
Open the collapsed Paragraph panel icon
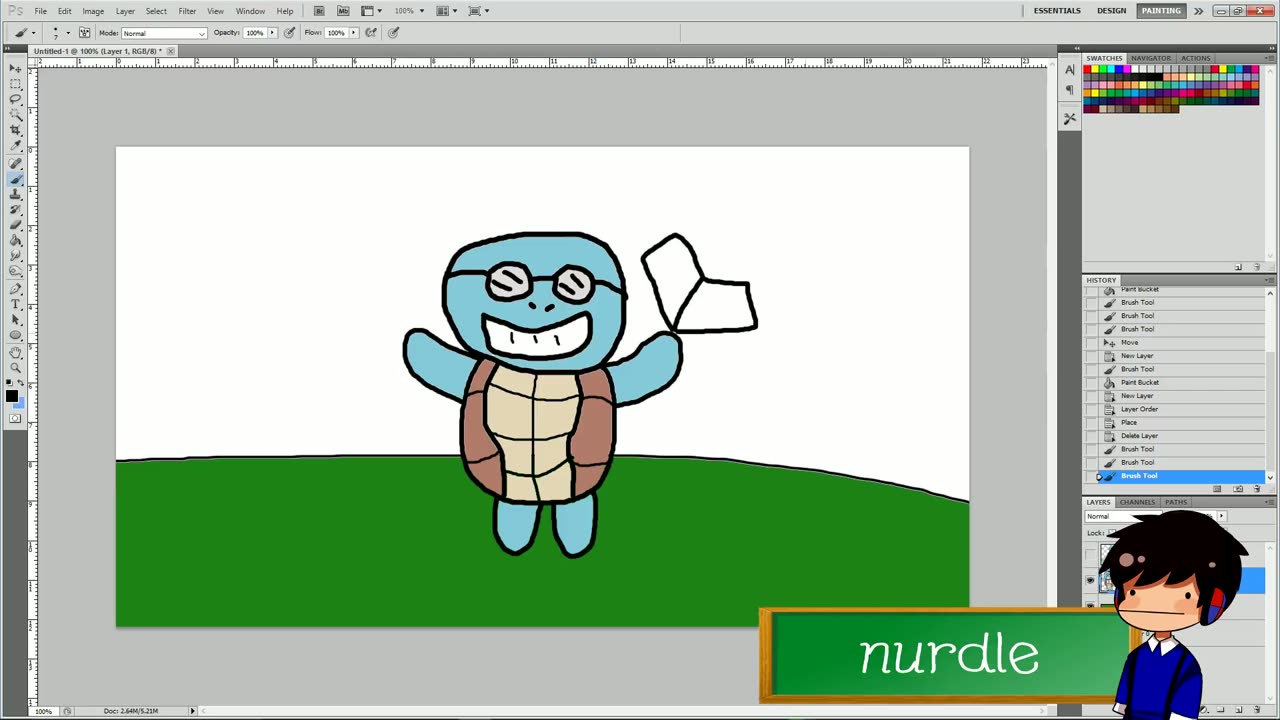(x=1070, y=90)
